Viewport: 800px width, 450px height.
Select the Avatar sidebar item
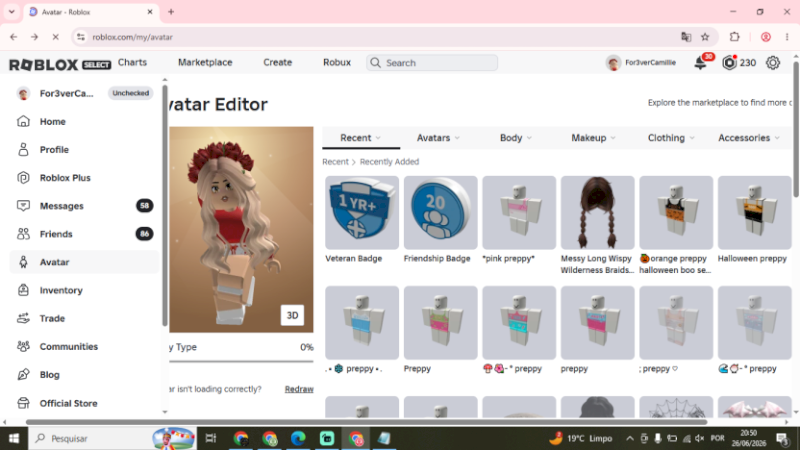pos(84,262)
